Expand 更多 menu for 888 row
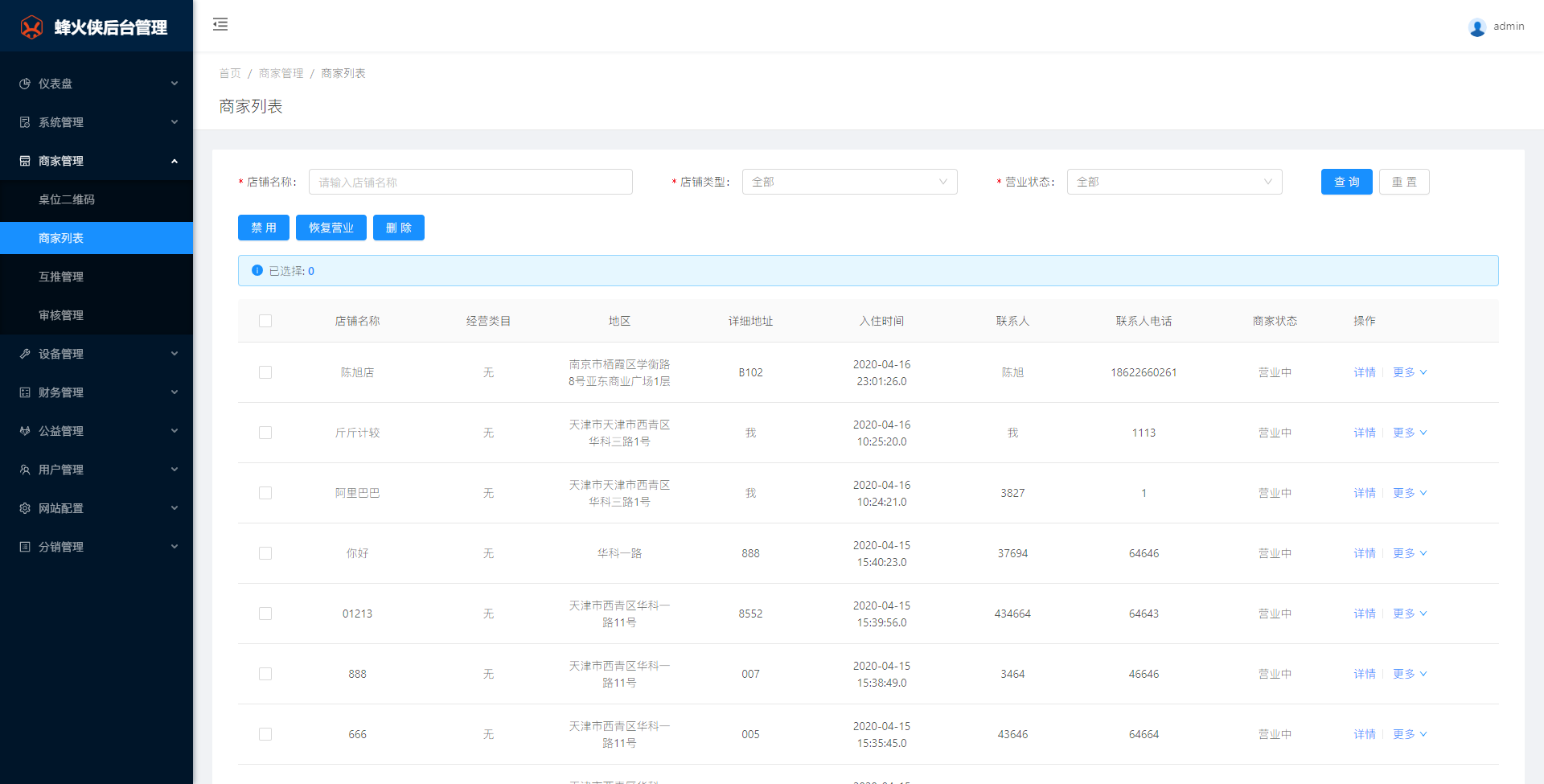 1410,674
